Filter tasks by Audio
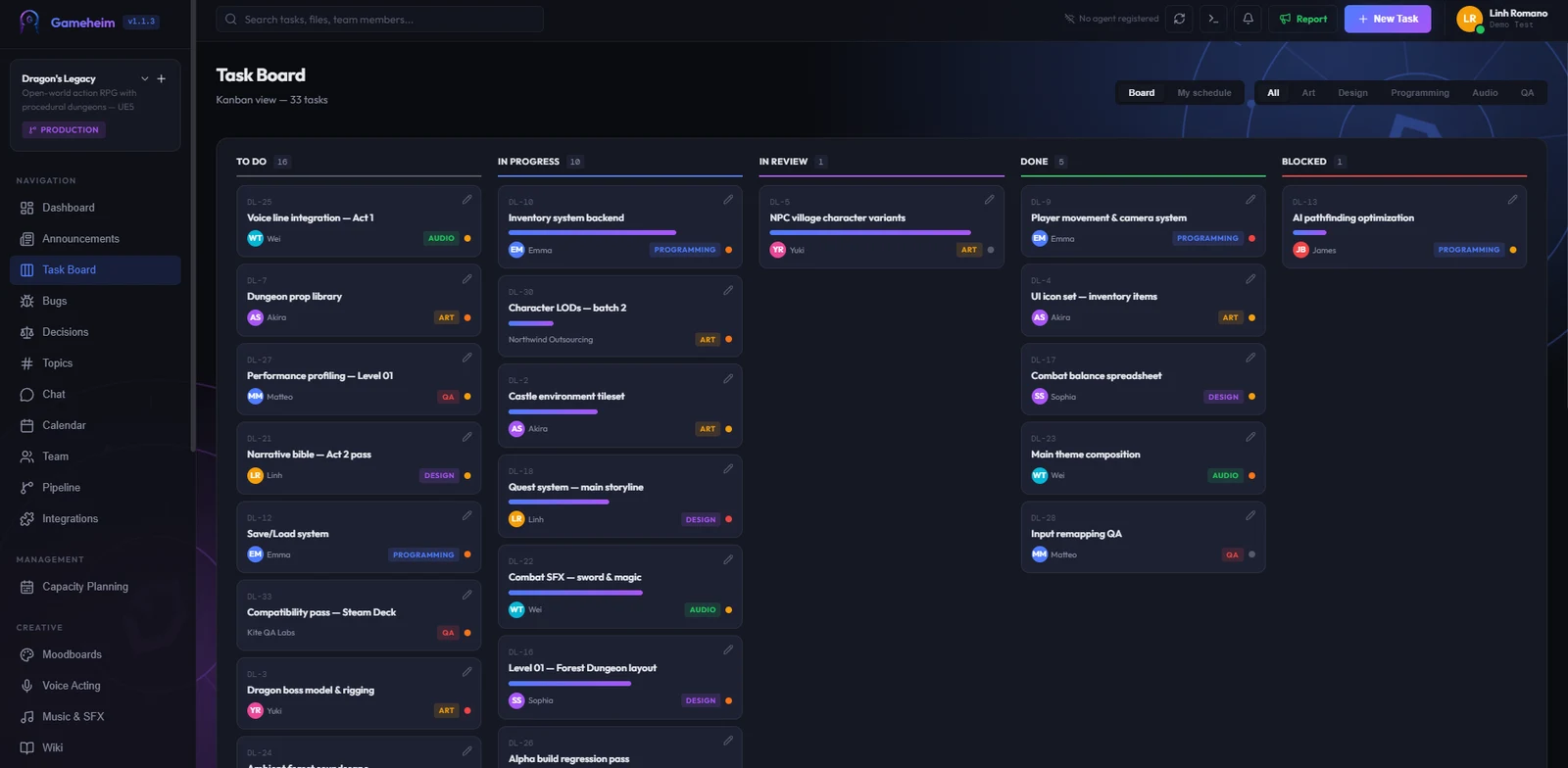 point(1485,93)
